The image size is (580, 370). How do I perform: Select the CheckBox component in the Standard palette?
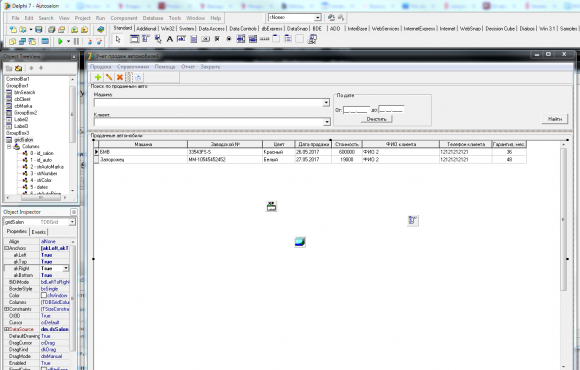pyautogui.click(x=217, y=39)
